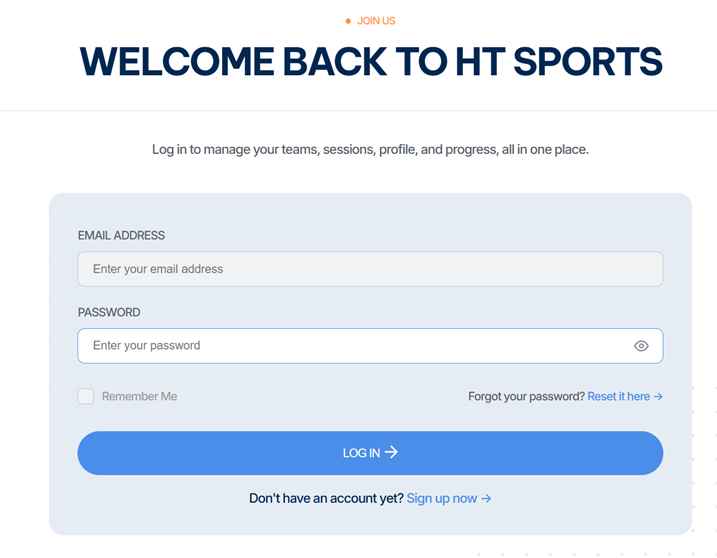This screenshot has height=558, width=717.
Task: Focus the email address input field
Action: (370, 269)
